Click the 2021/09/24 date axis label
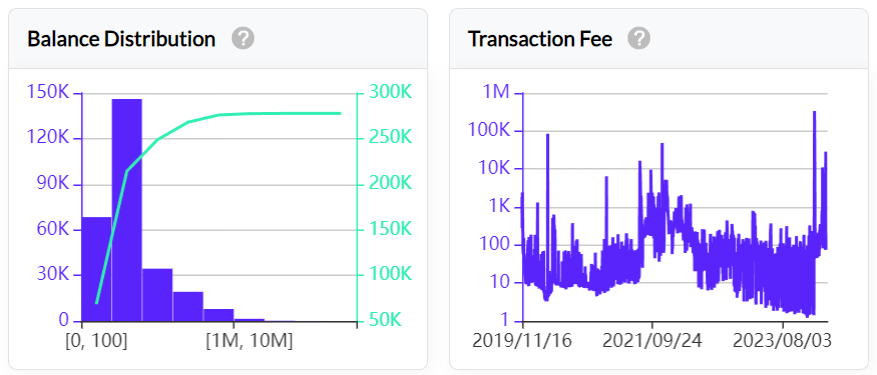Viewport: 877px width, 375px height. click(652, 341)
